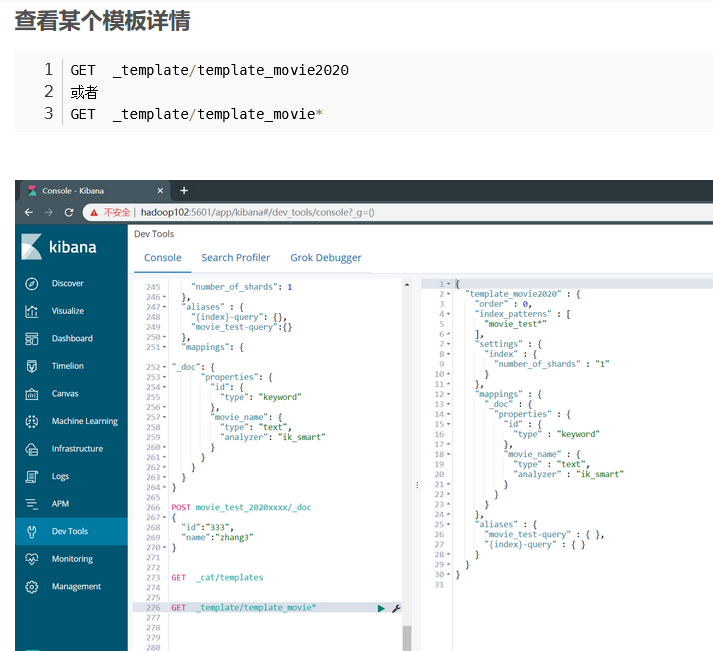
Task: Click the Monitoring label in sidebar
Action: click(72, 559)
